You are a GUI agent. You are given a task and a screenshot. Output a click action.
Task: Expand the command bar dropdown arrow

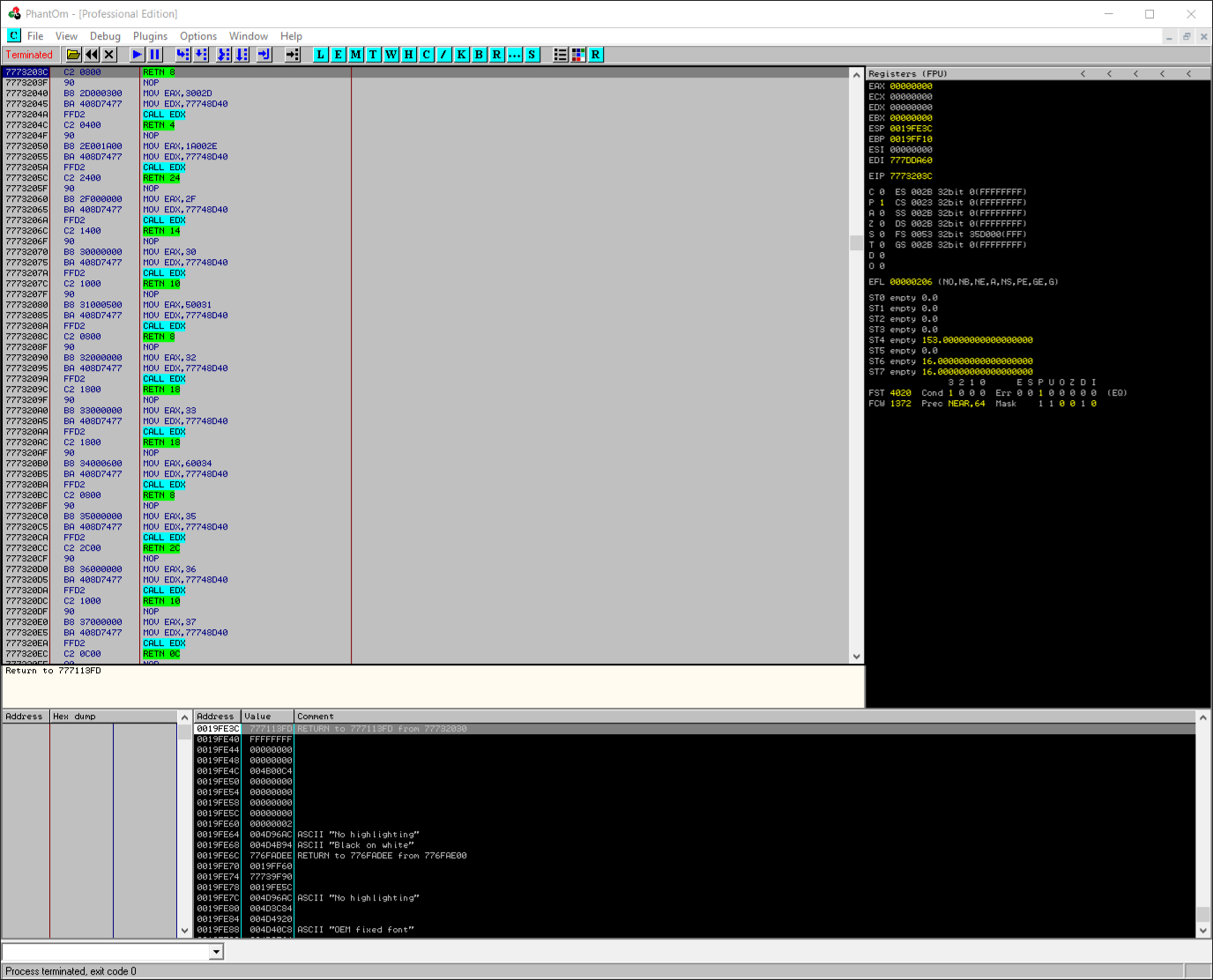pos(216,952)
